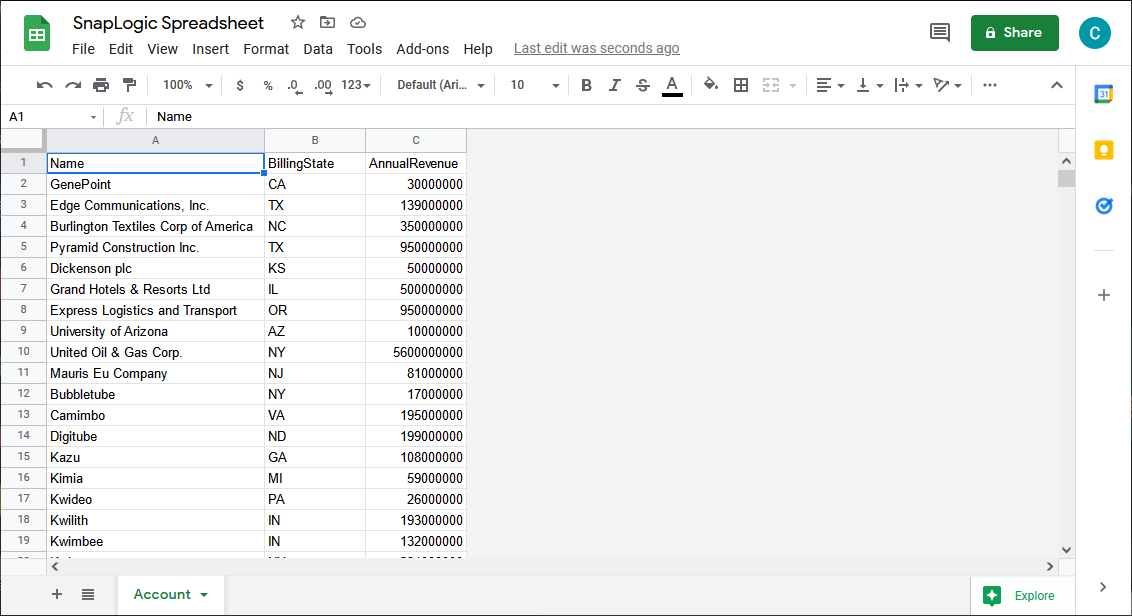Switch to the Account sheet tab
This screenshot has height=616, width=1132.
(170, 594)
